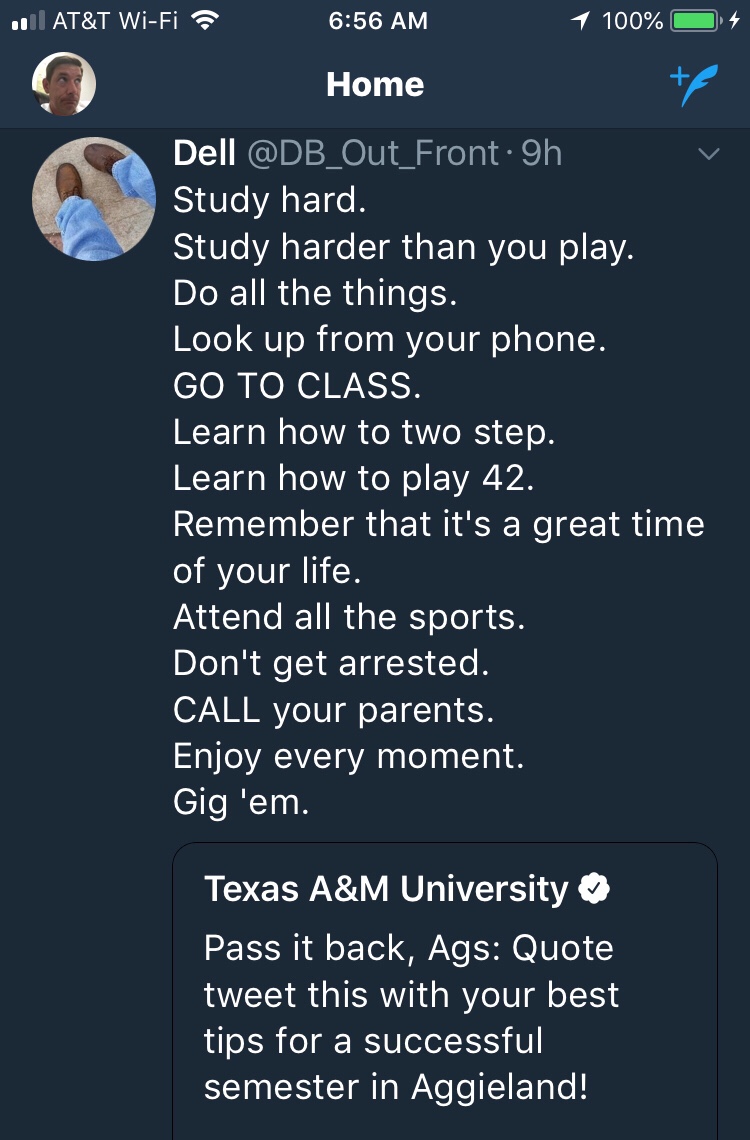Tap the verified badge next to Texas A&M
The height and width of the screenshot is (1140, 750).
[595, 888]
